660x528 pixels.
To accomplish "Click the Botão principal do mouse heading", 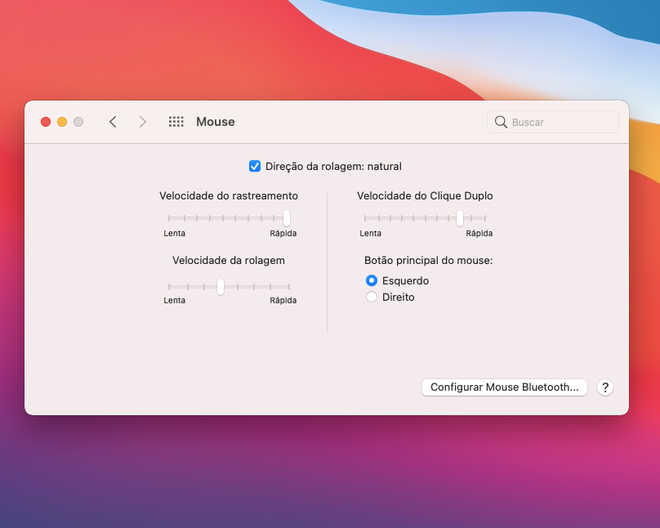I will click(x=428, y=261).
